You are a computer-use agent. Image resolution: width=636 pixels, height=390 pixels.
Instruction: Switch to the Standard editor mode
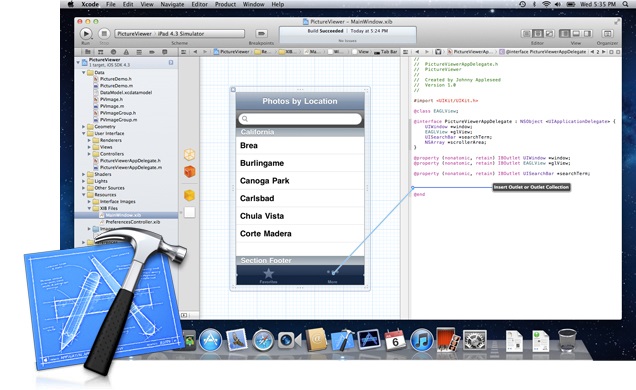(526, 34)
